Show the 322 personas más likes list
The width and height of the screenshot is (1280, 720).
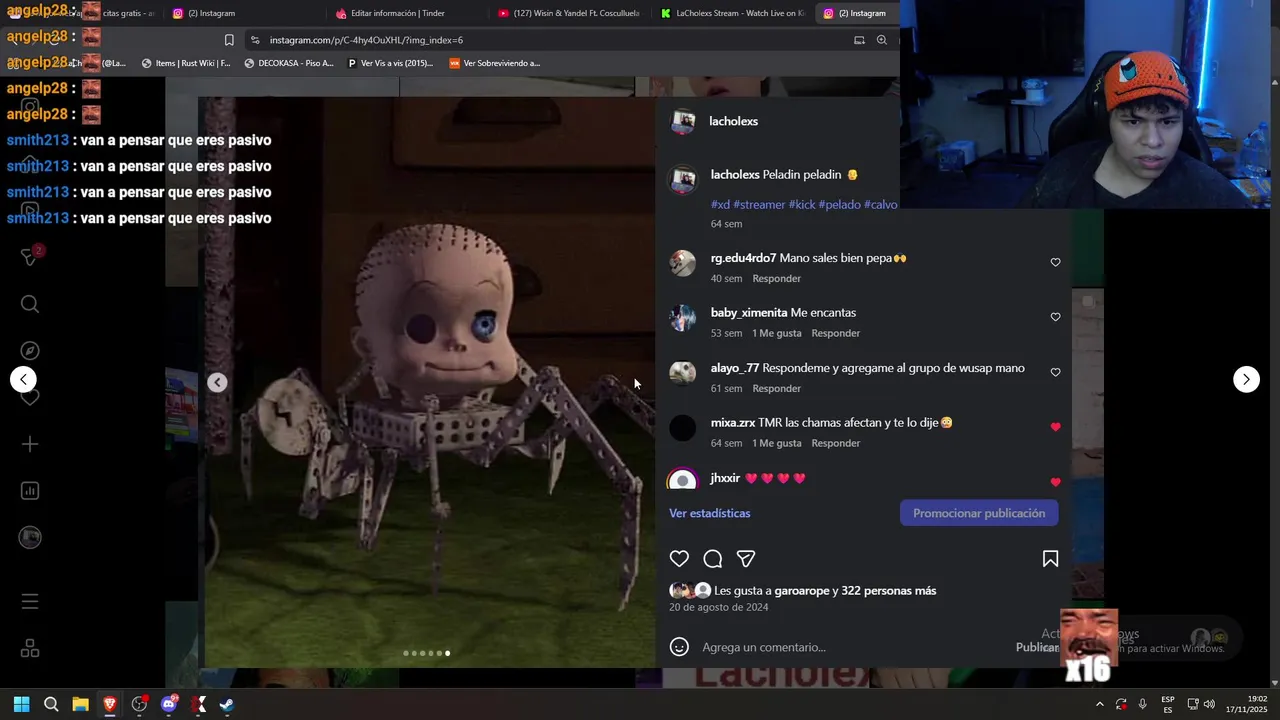point(889,591)
